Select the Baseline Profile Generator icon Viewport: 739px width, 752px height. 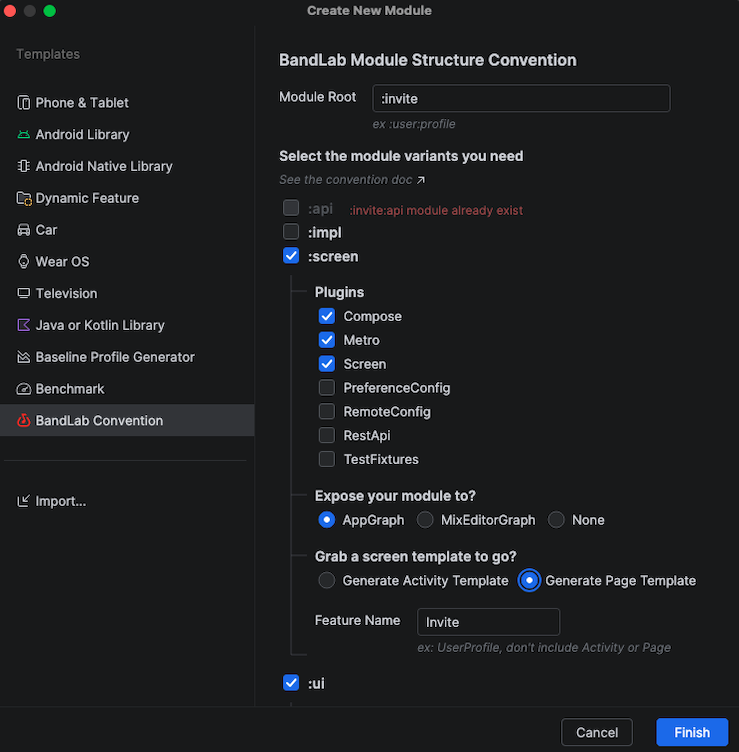coord(24,357)
